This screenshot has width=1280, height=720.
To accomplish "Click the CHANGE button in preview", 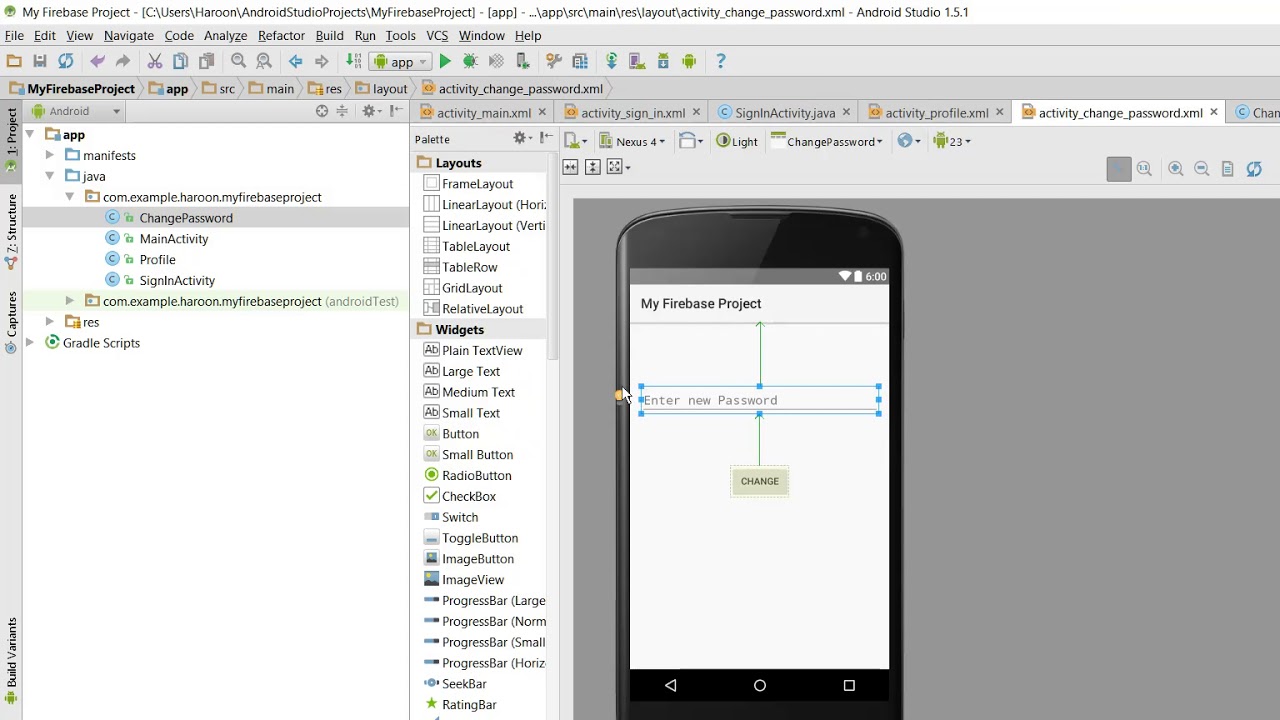I will click(x=759, y=481).
